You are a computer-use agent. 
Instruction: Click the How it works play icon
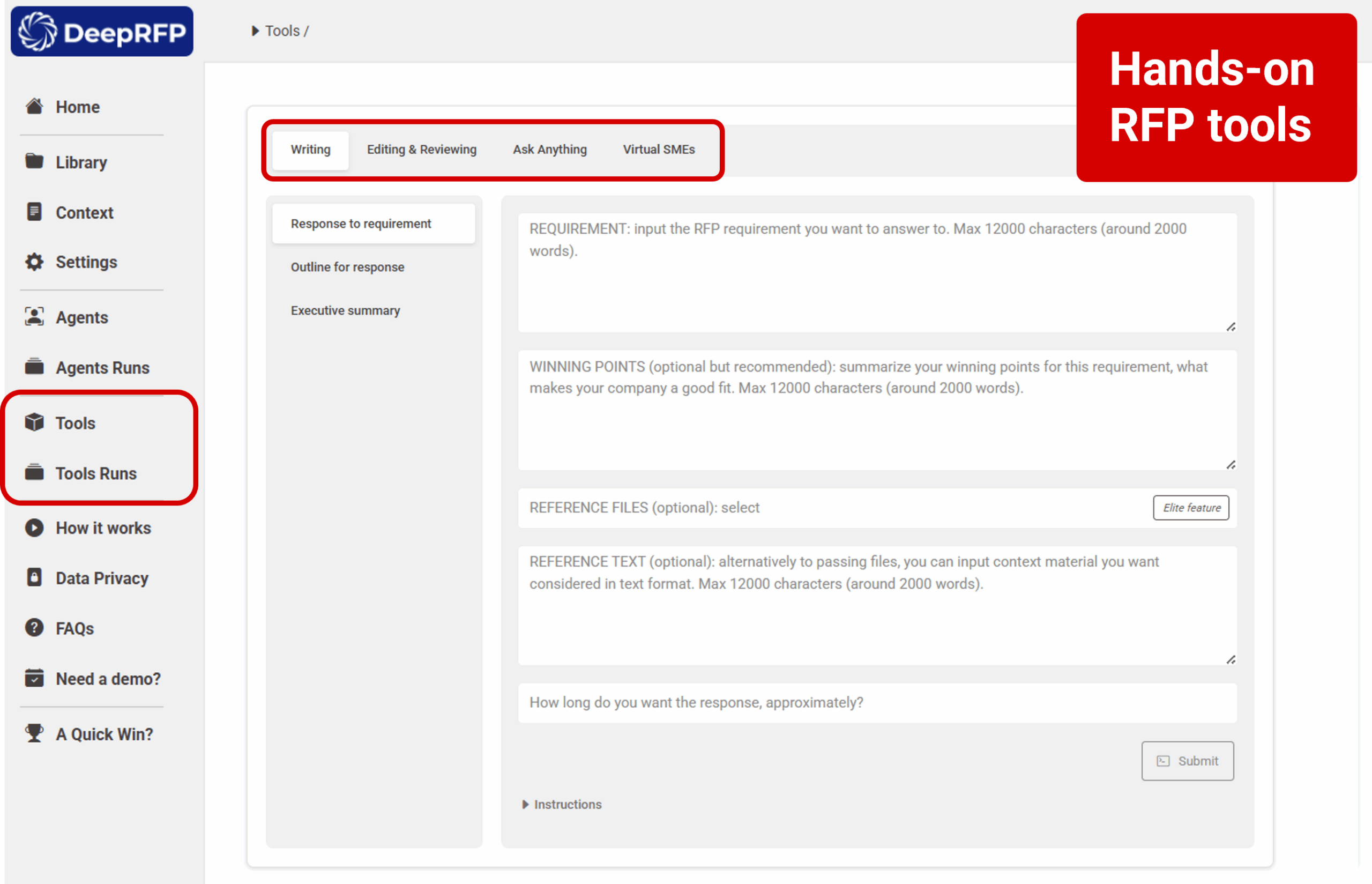click(x=34, y=528)
